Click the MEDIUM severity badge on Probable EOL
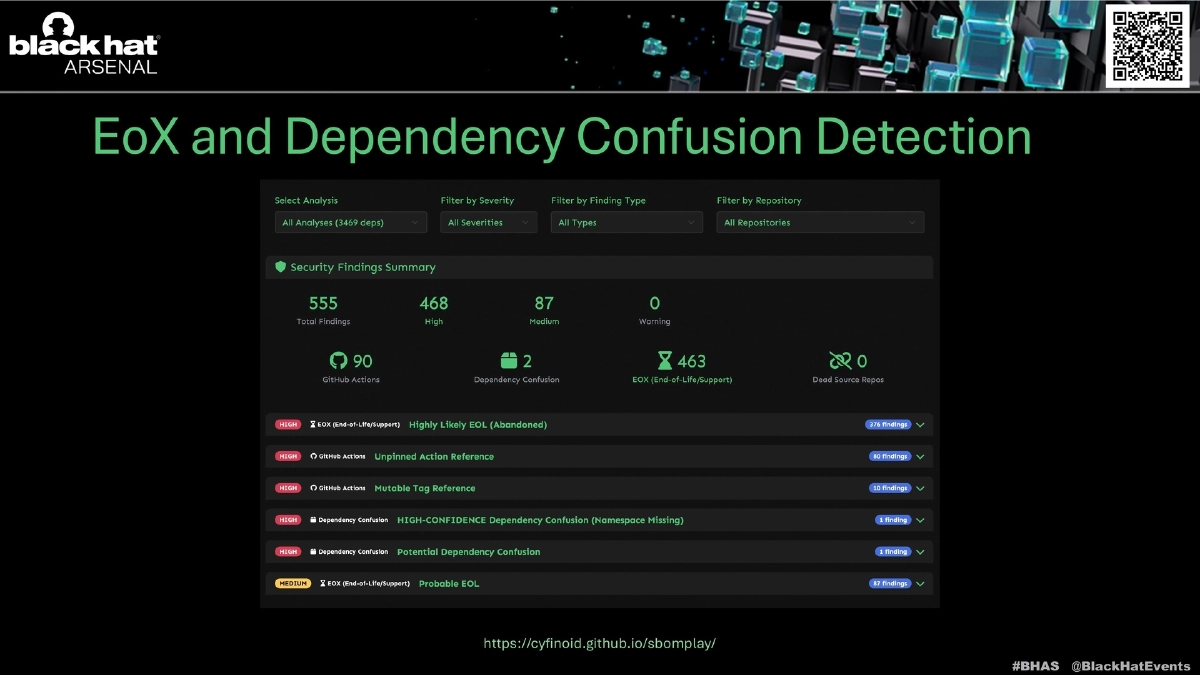 [293, 584]
